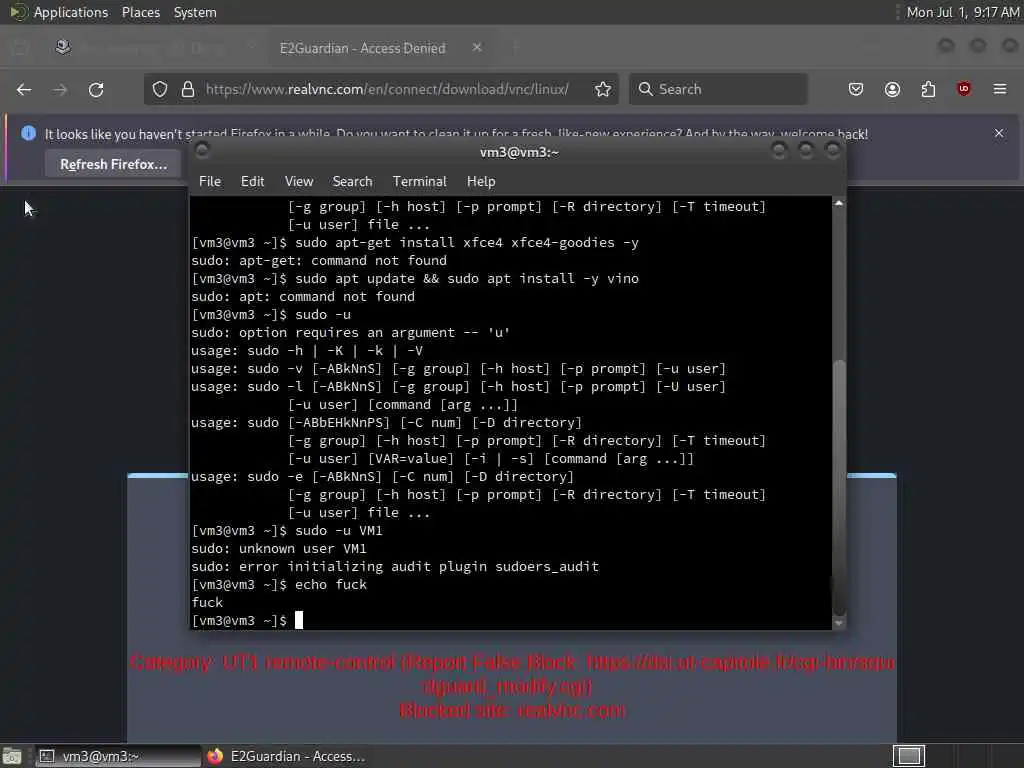Click the terminal scrollbar down arrow

tap(839, 623)
